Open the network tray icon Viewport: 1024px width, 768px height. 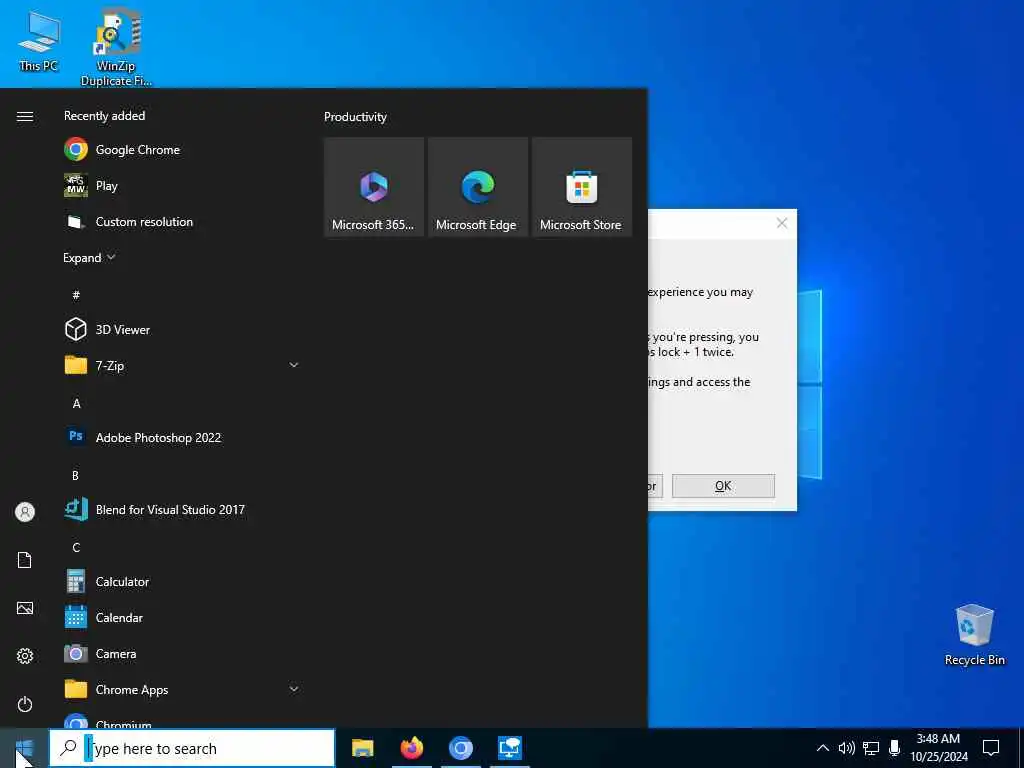871,748
